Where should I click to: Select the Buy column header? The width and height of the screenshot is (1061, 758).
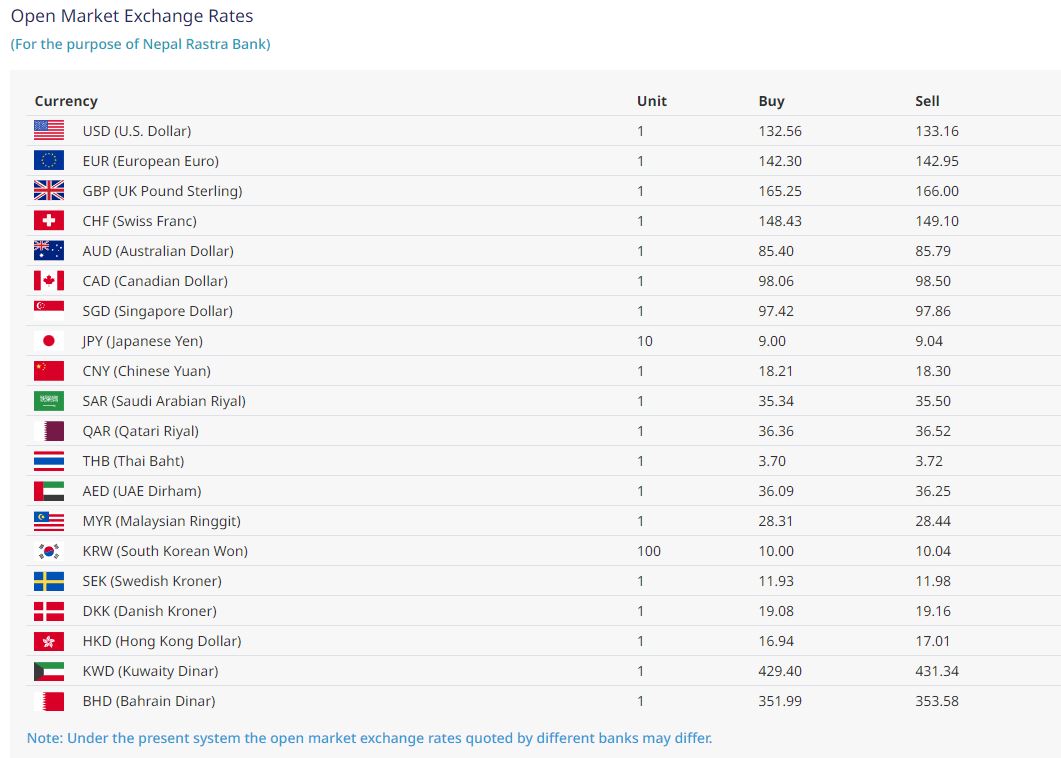(x=771, y=102)
